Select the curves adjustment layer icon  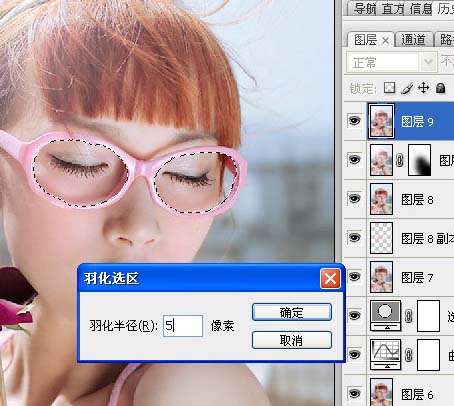386,354
